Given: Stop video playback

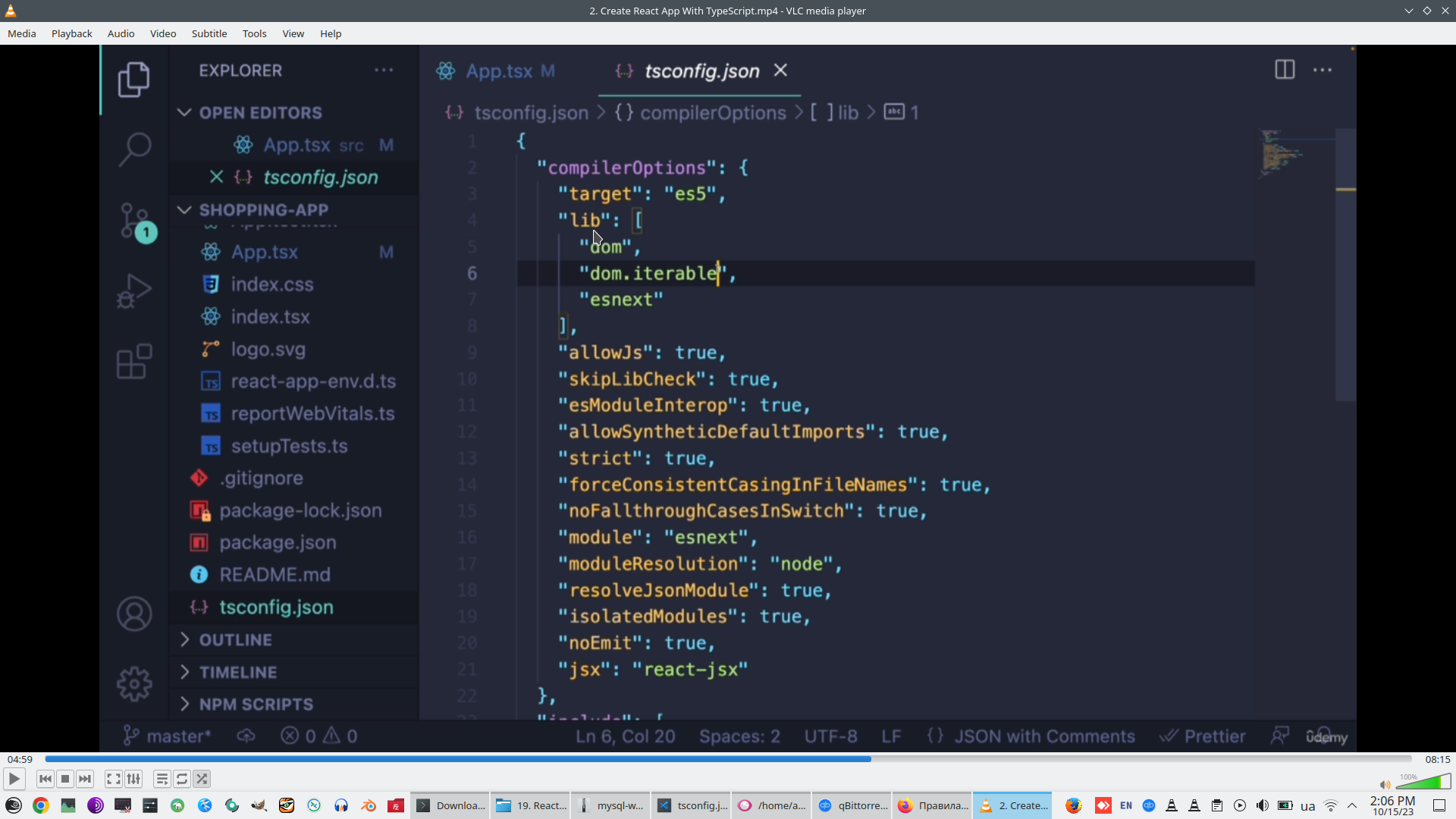Looking at the screenshot, I should 65,779.
